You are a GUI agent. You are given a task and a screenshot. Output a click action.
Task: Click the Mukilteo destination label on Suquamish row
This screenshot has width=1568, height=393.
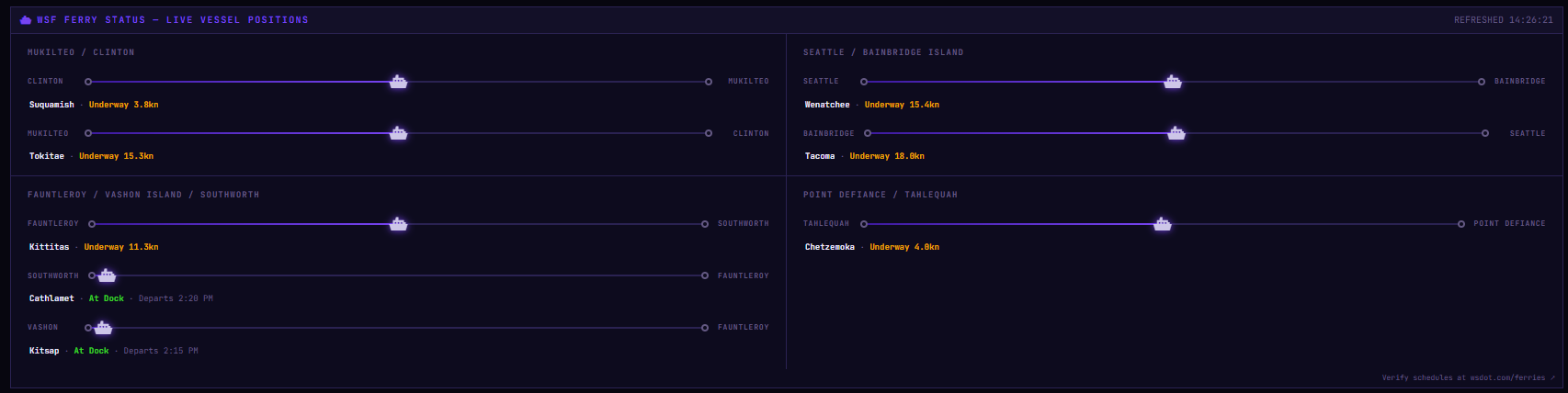[x=748, y=82]
